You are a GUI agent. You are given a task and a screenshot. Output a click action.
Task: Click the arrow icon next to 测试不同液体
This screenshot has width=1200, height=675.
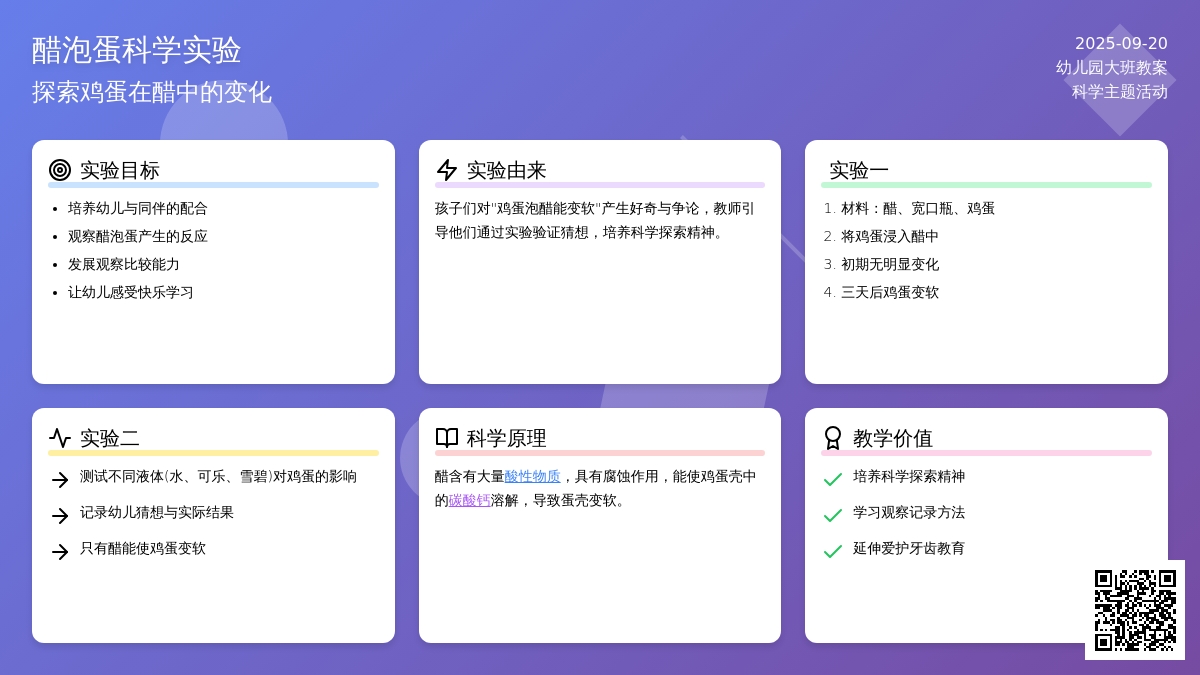pos(60,480)
